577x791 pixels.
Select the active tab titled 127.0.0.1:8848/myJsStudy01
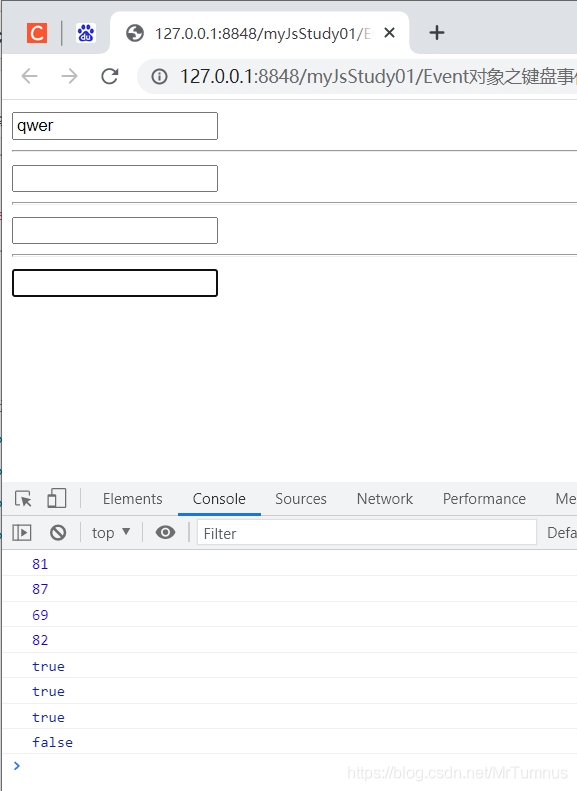click(x=260, y=33)
